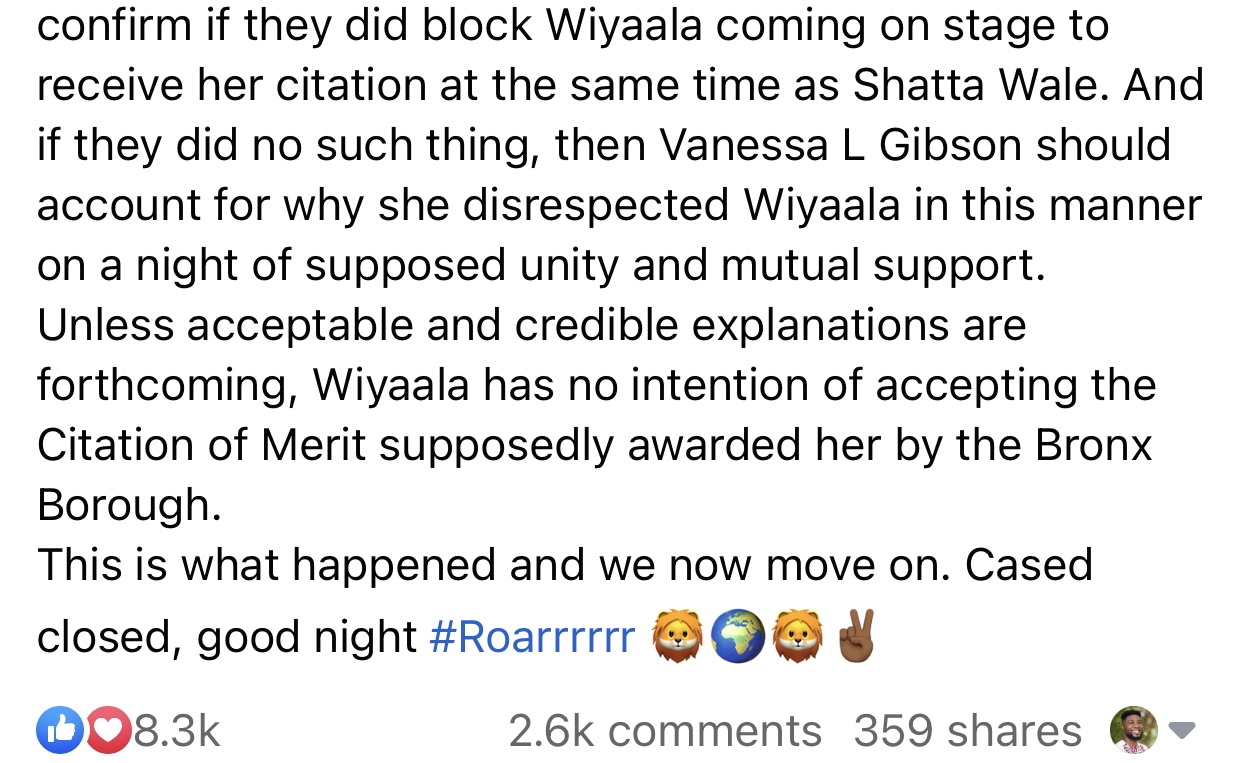Open the #Roarrrrrr hashtag
The height and width of the screenshot is (763, 1242).
(x=532, y=637)
